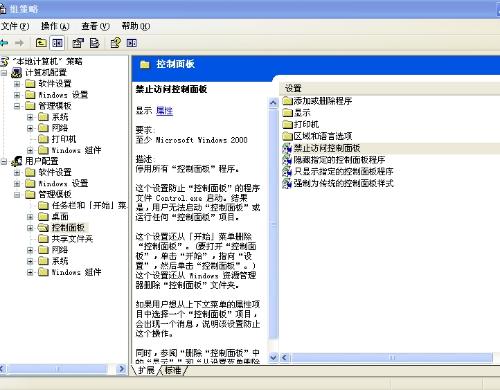
Task: Select 隐藏指定的控制面板程序 setting
Action: coord(339,160)
